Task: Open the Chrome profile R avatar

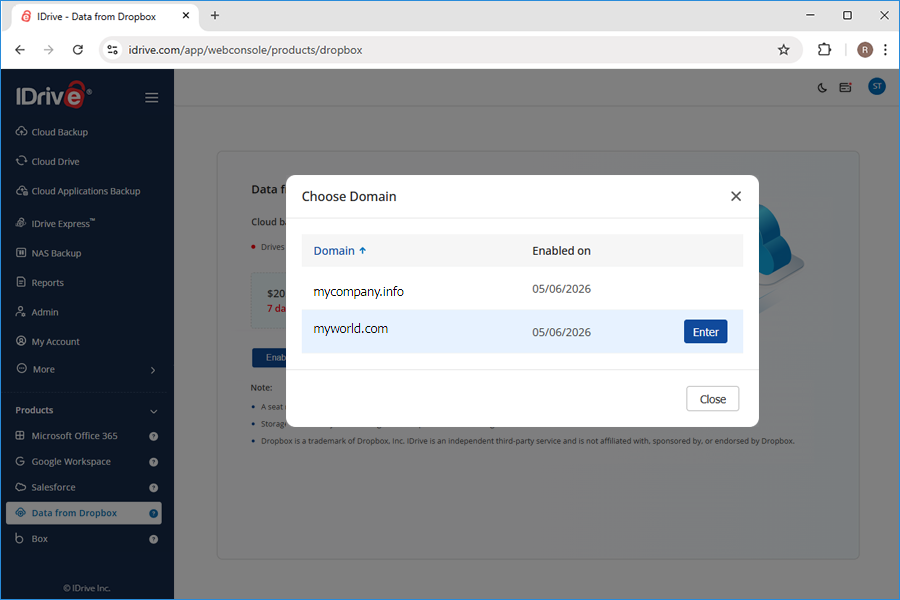Action: point(864,50)
